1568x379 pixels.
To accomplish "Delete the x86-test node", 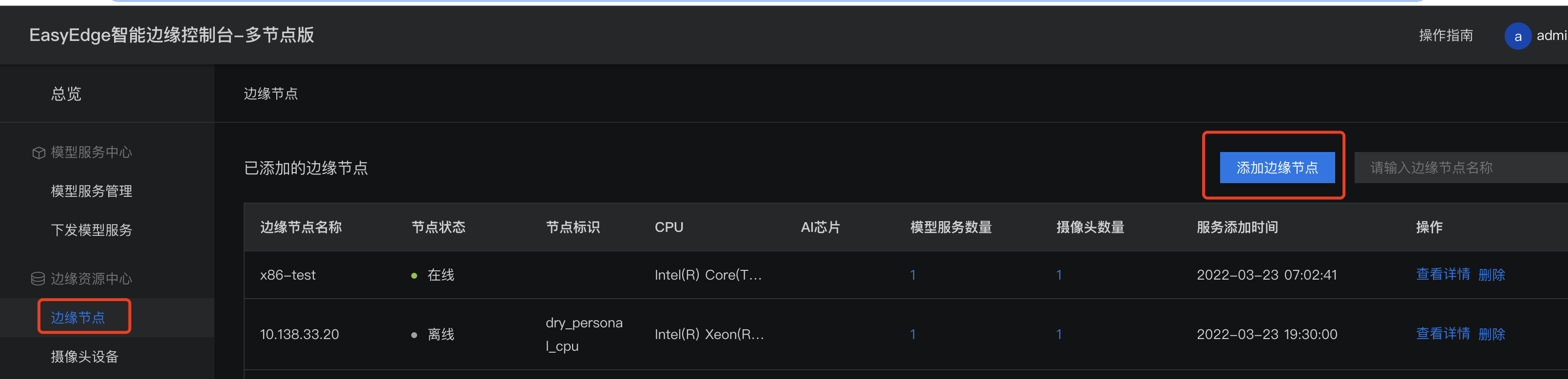I will [1492, 274].
